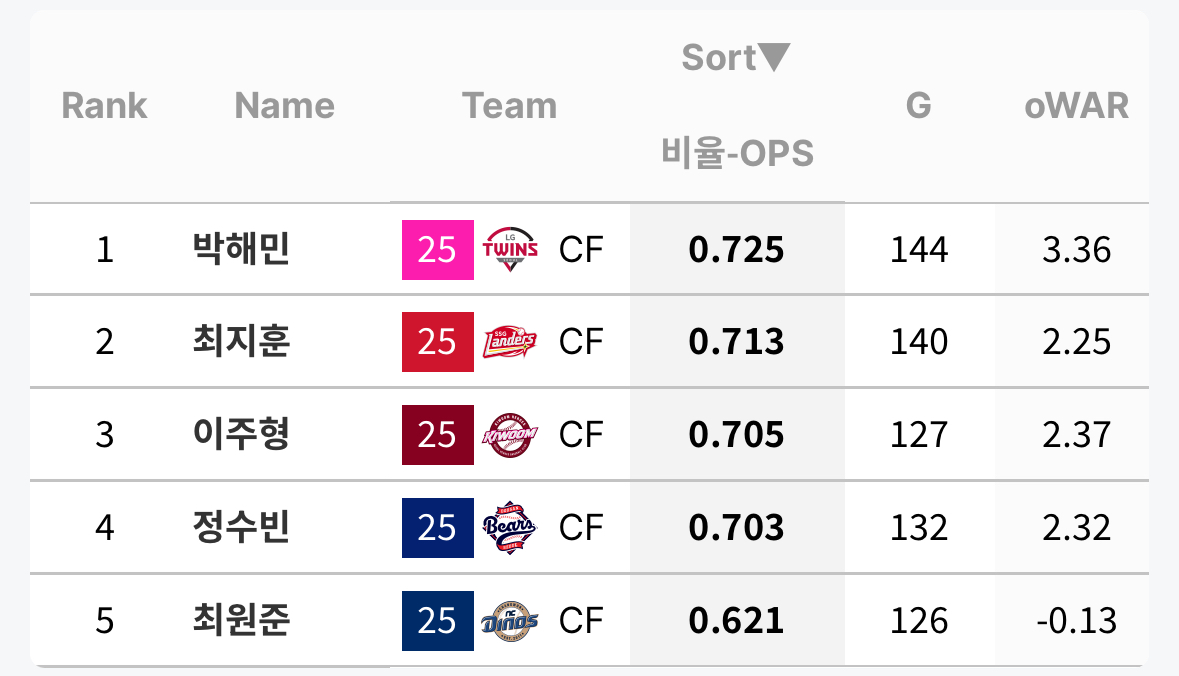
Task: Click the Doosan Bears team logo
Action: (510, 528)
